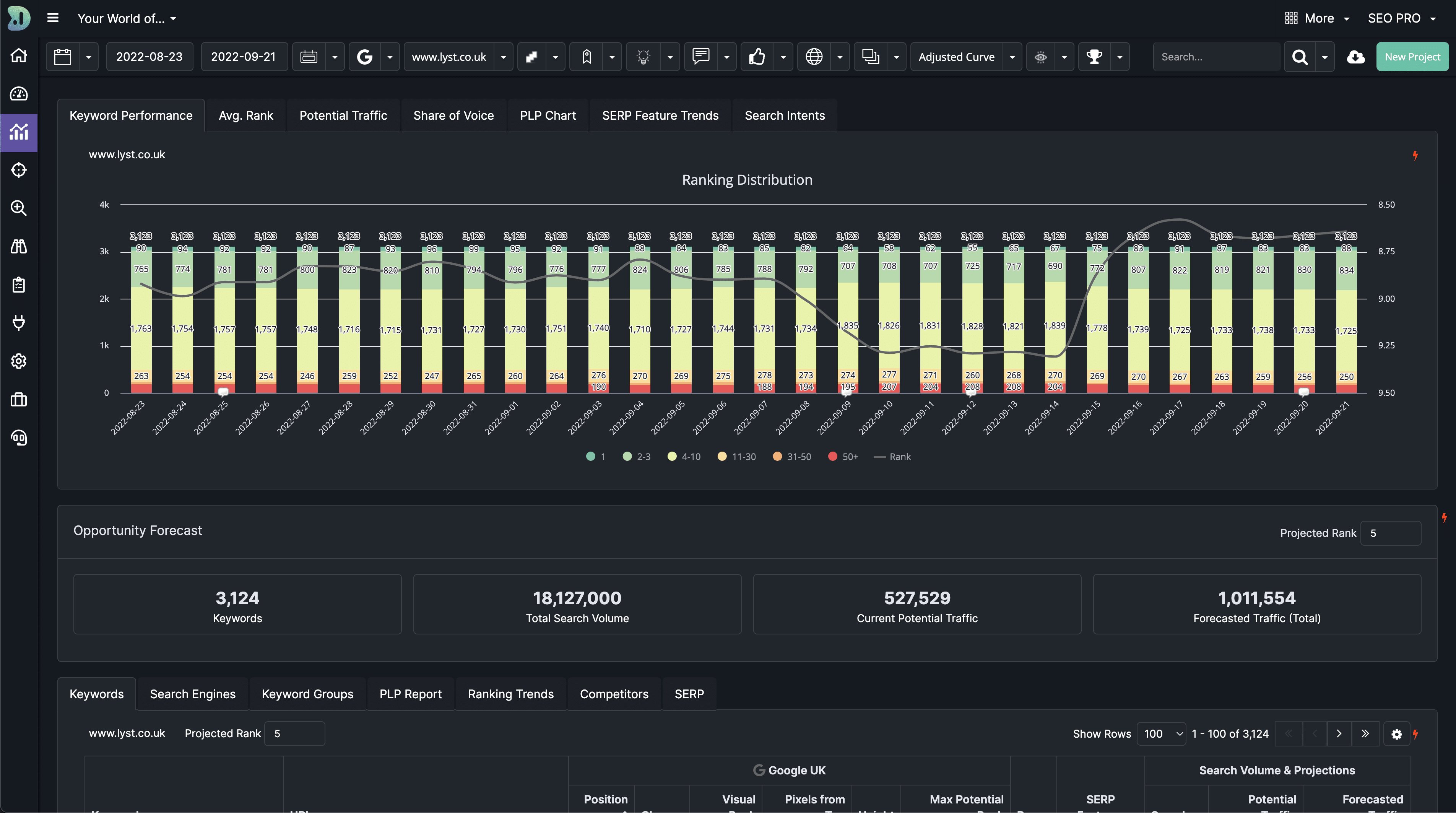Select the speedometer dashboard icon in sidebar
The width and height of the screenshot is (1456, 813).
pos(19,94)
